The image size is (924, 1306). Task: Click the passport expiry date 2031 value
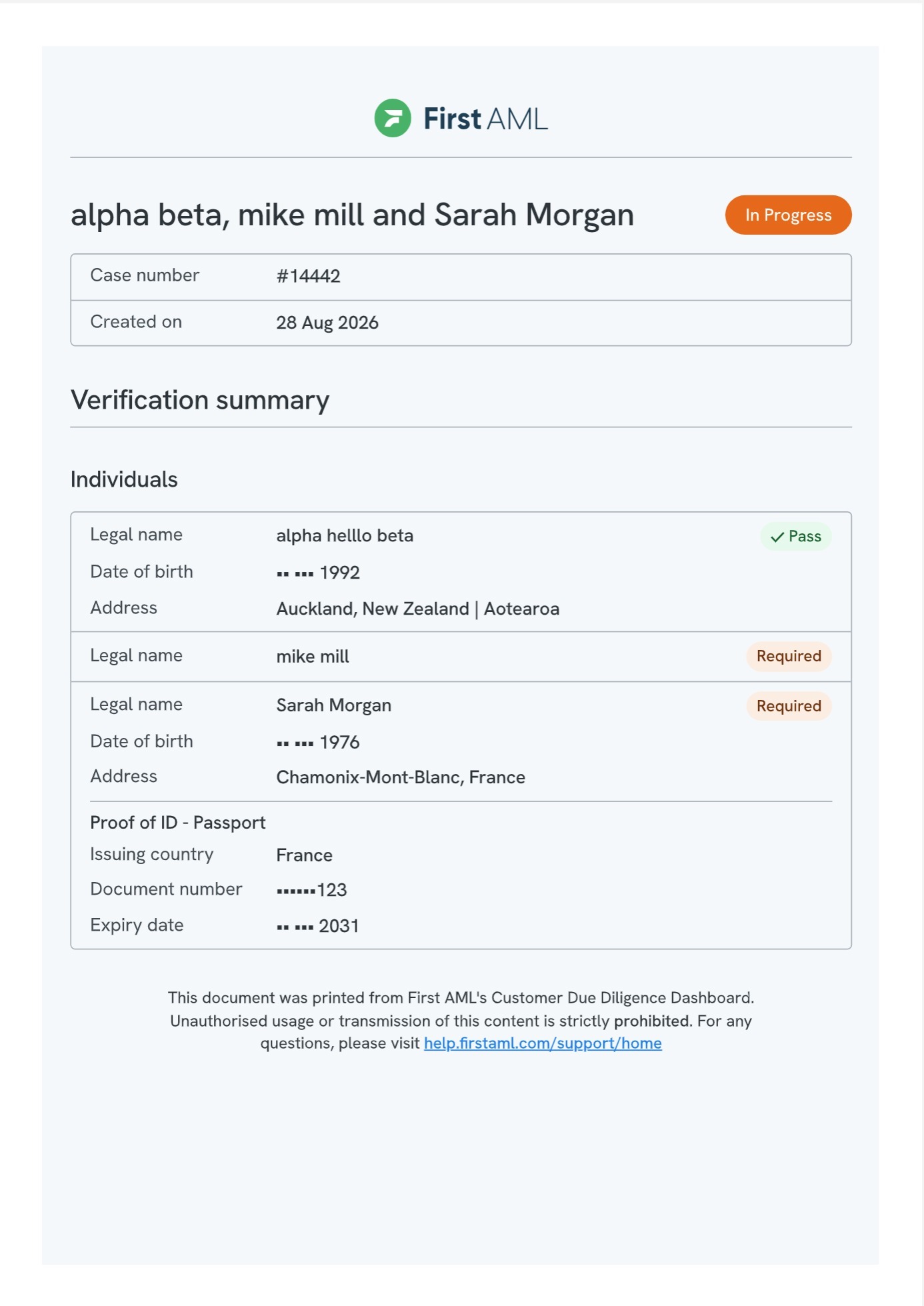[x=317, y=926]
